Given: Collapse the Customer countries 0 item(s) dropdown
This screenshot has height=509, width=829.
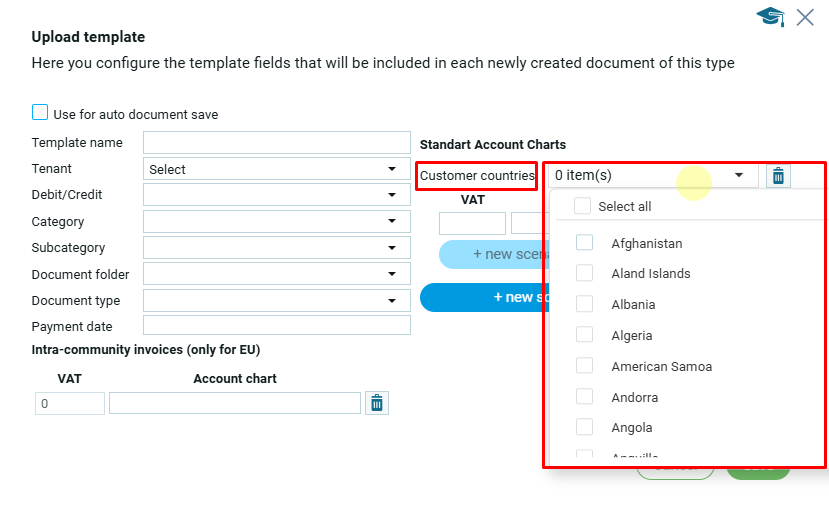Looking at the screenshot, I should pos(739,175).
